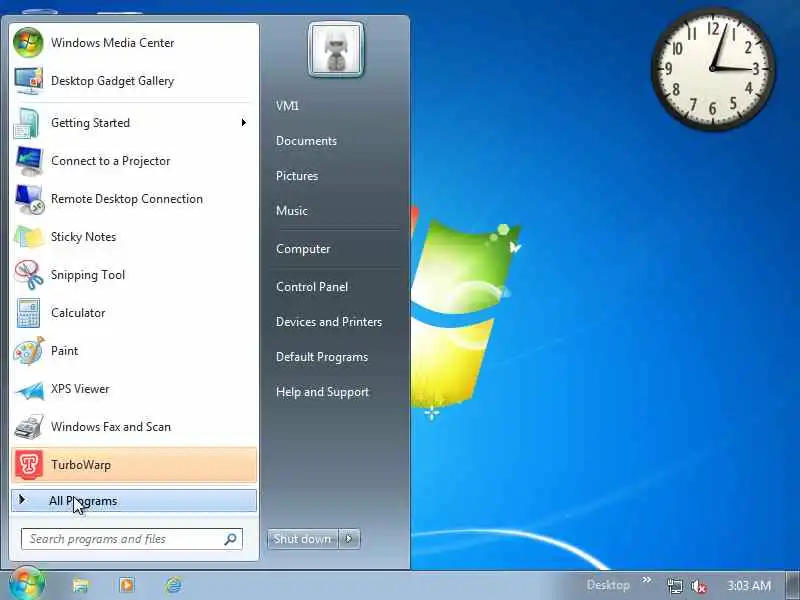Click the Desktop toolbar label
This screenshot has height=600, width=800.
click(608, 585)
